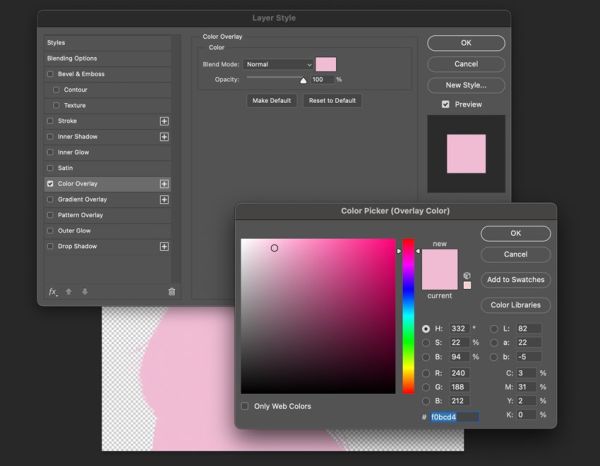Add another Stroke effect with plus icon
The image size is (600, 466).
[x=164, y=121]
